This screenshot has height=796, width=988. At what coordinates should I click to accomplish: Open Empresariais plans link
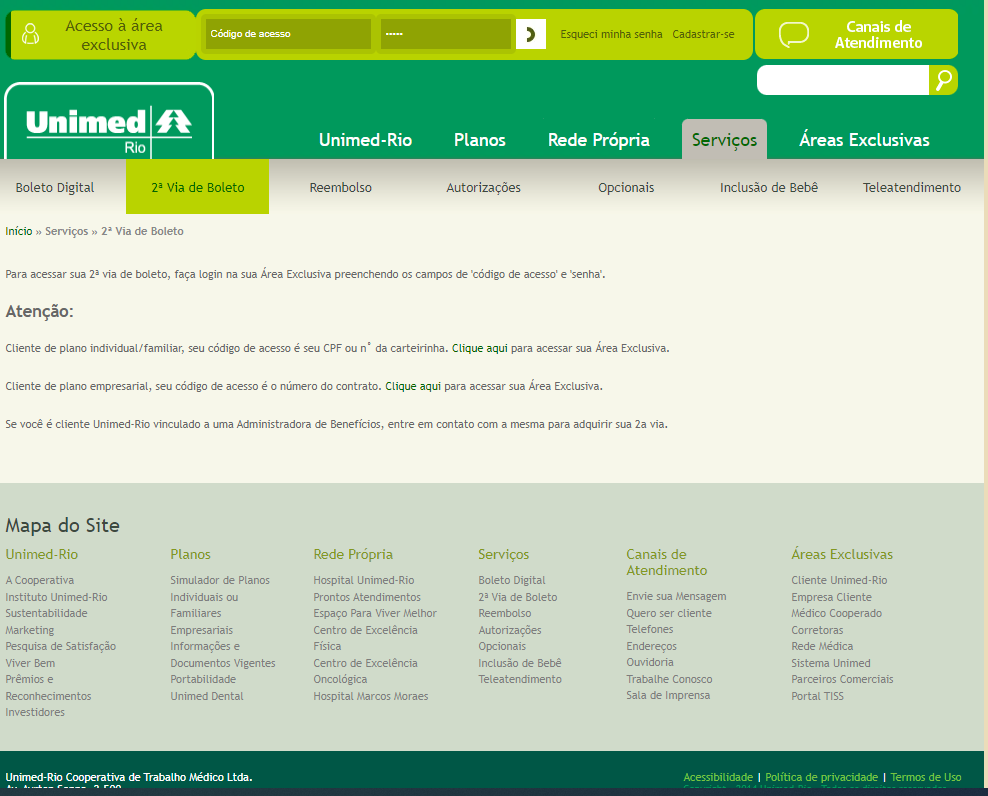click(x=202, y=630)
